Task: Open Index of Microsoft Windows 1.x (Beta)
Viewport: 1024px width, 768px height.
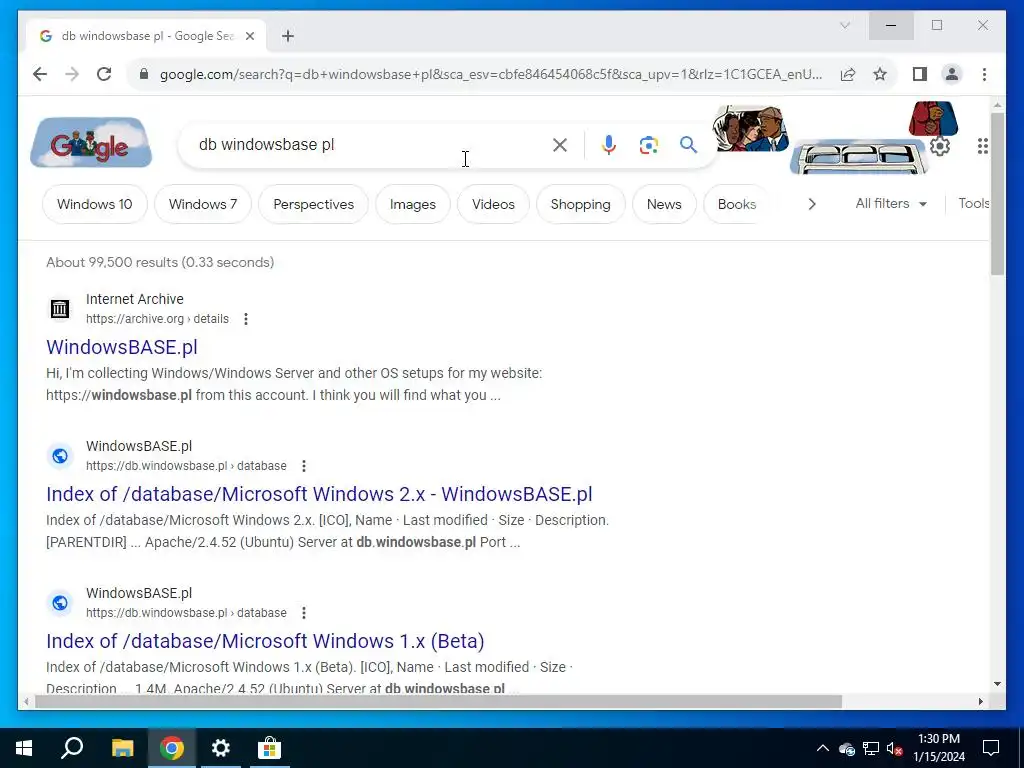Action: coord(265,641)
